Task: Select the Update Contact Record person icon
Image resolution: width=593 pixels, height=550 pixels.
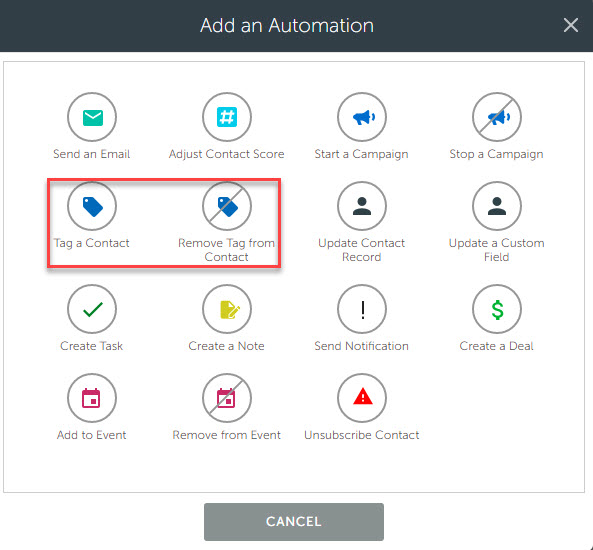Action: coord(362,206)
